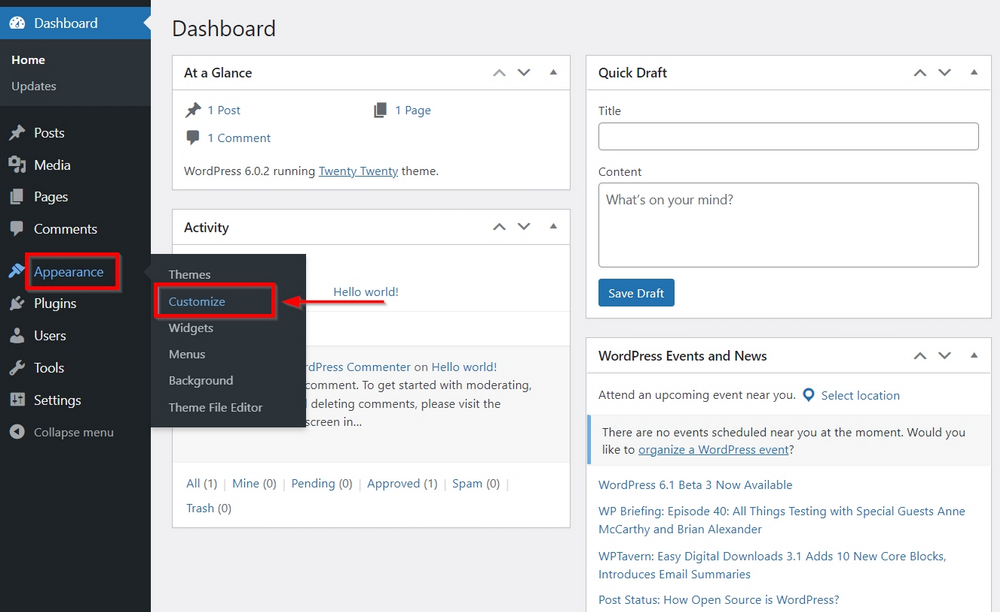Open organize a WordPress event link
1000x612 pixels.
(x=714, y=449)
